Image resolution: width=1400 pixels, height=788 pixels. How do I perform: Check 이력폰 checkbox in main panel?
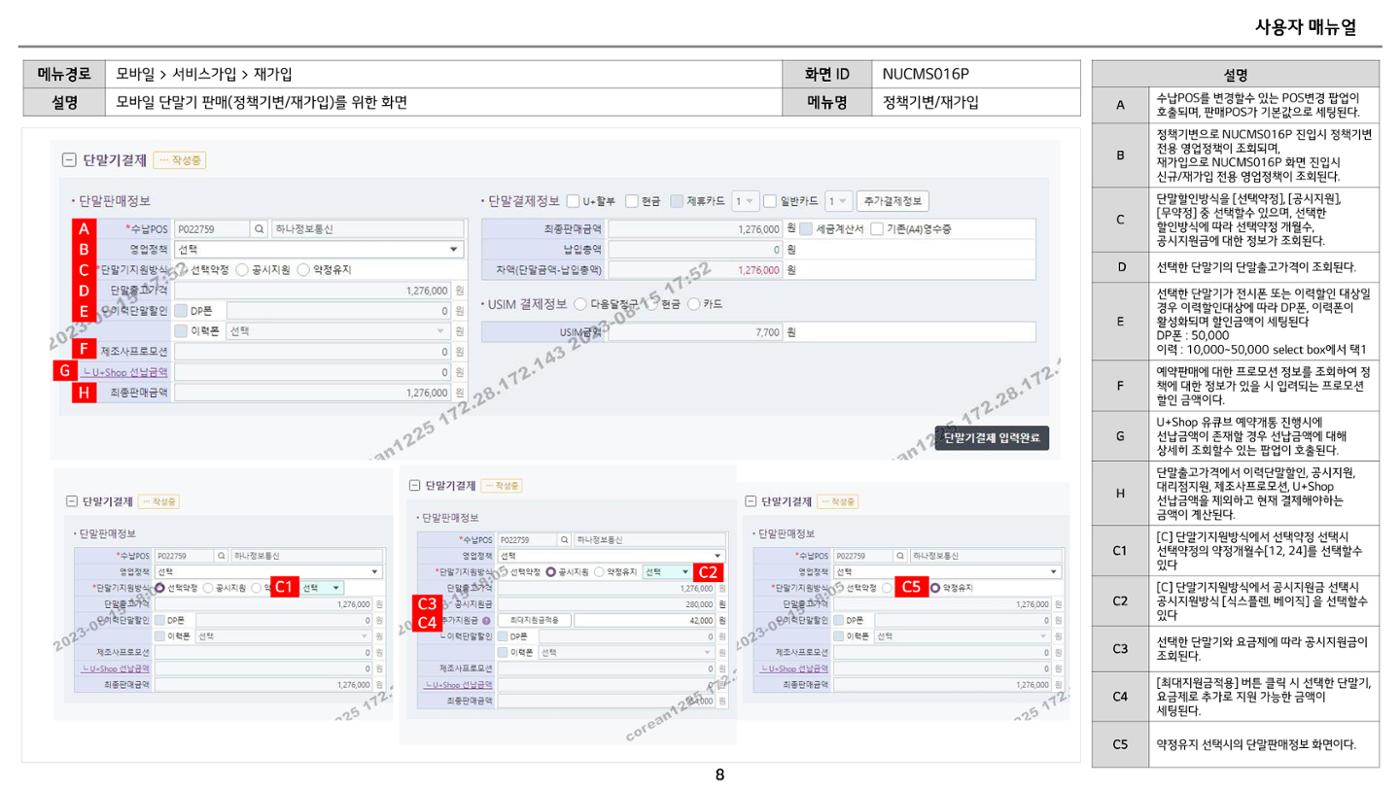click(181, 331)
